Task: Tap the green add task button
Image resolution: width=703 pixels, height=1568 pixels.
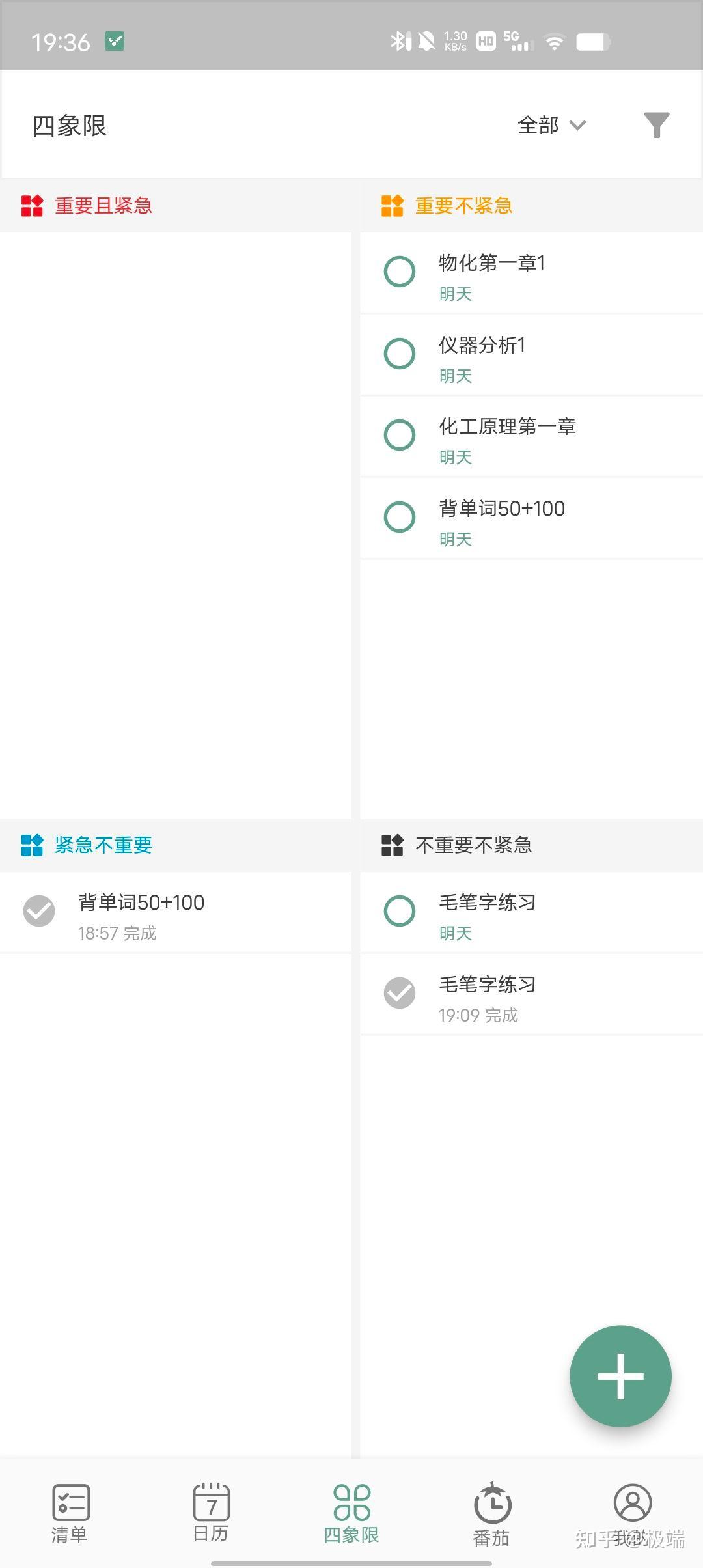Action: click(x=620, y=1376)
